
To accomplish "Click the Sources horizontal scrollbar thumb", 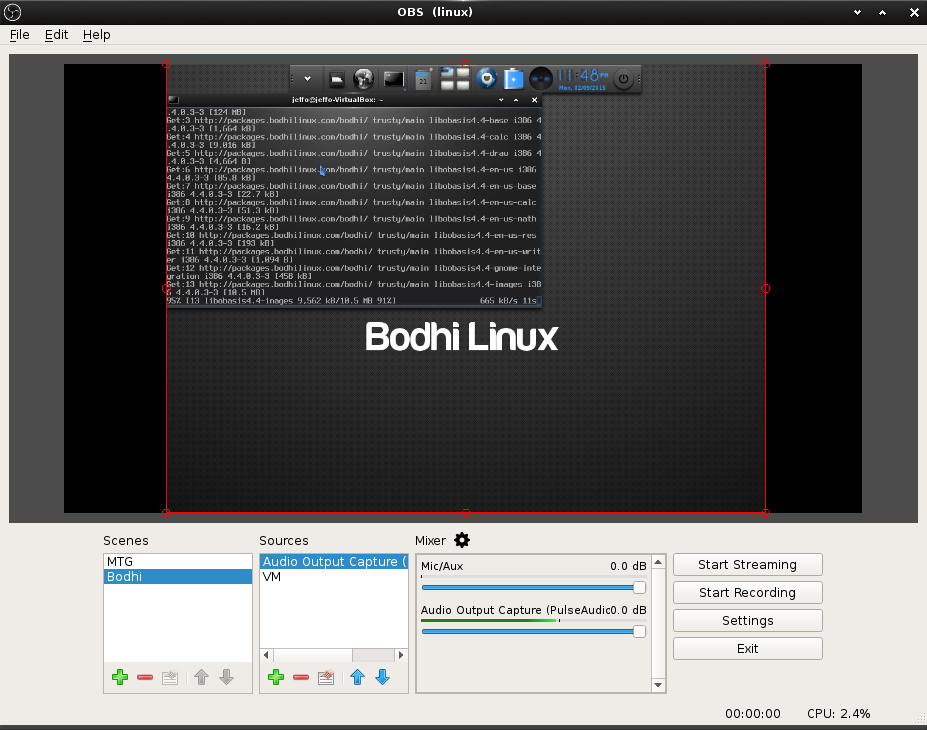I will [313, 655].
